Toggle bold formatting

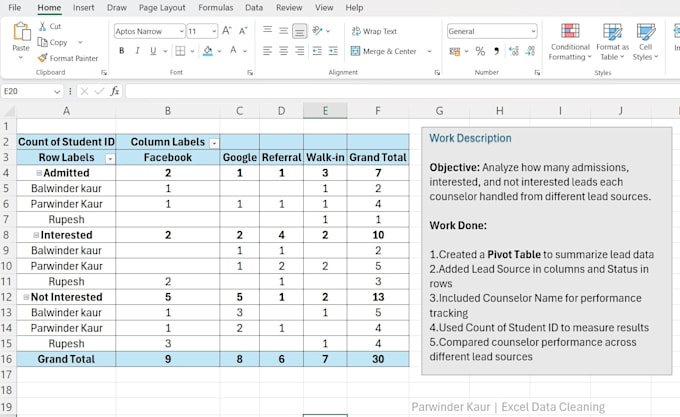[121, 51]
